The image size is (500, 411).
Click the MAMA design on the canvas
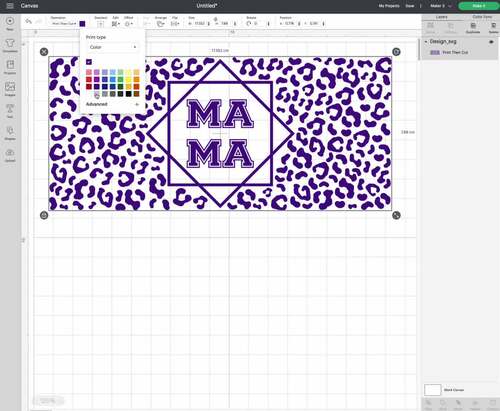coord(220,133)
